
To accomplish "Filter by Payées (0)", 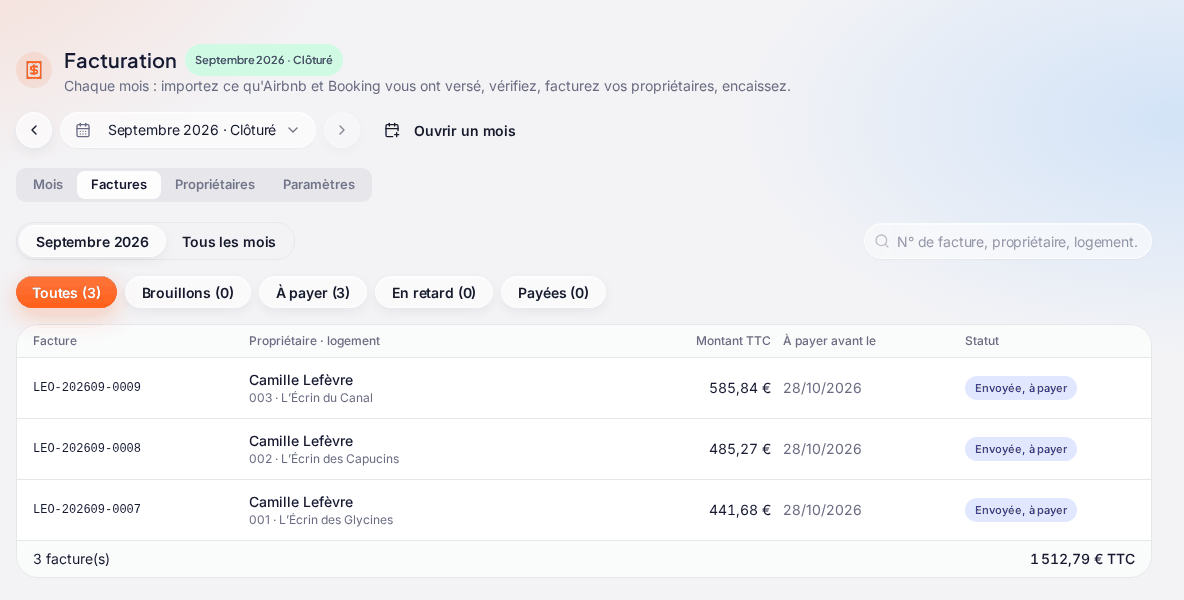I will point(553,293).
